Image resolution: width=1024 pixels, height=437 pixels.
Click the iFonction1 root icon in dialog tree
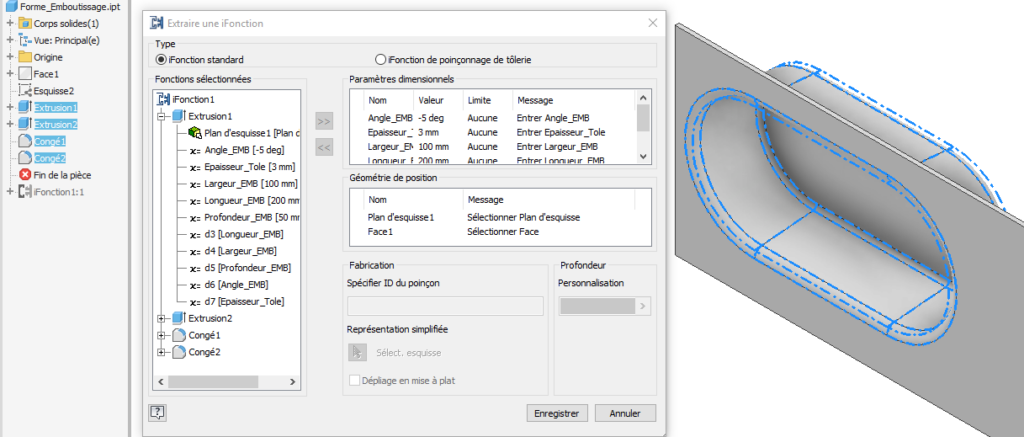pyautogui.click(x=164, y=99)
